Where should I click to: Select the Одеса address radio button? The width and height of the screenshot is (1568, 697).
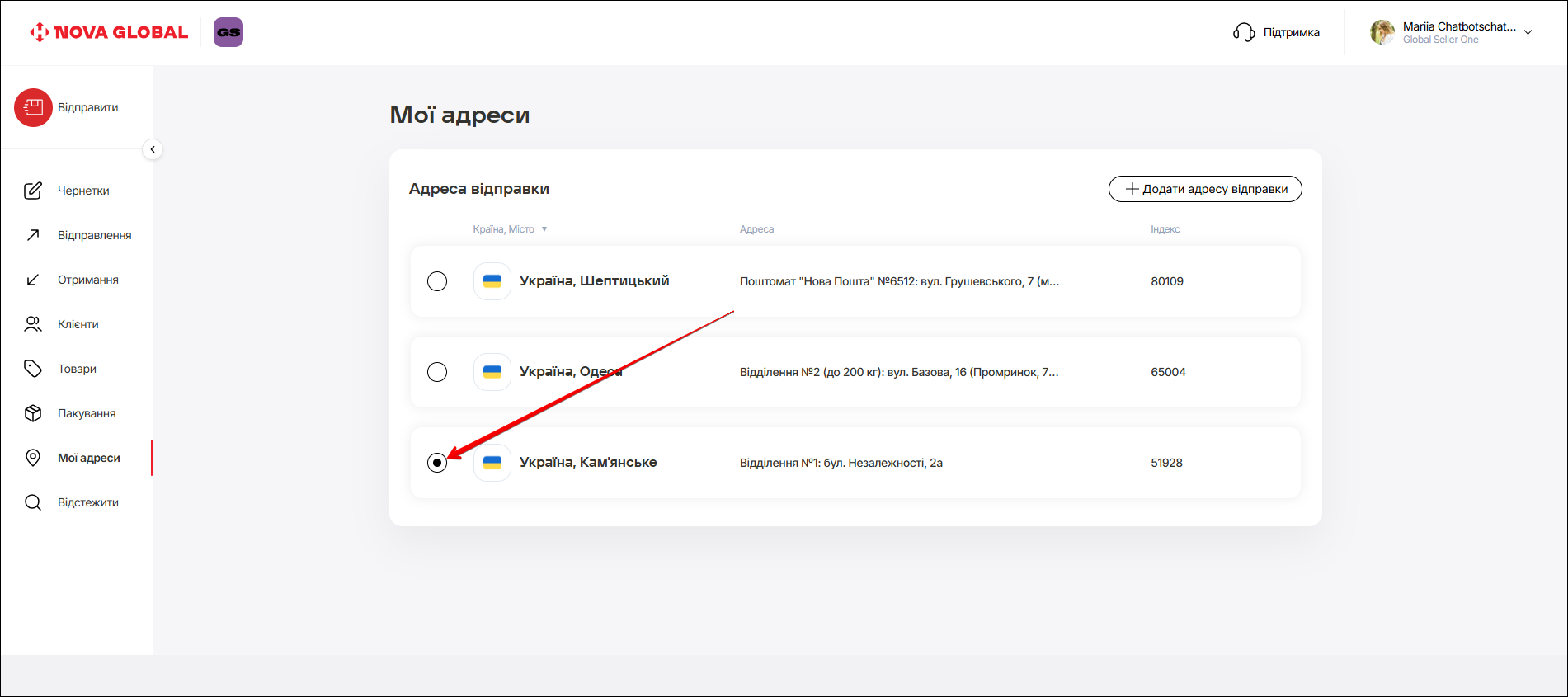[x=437, y=372]
